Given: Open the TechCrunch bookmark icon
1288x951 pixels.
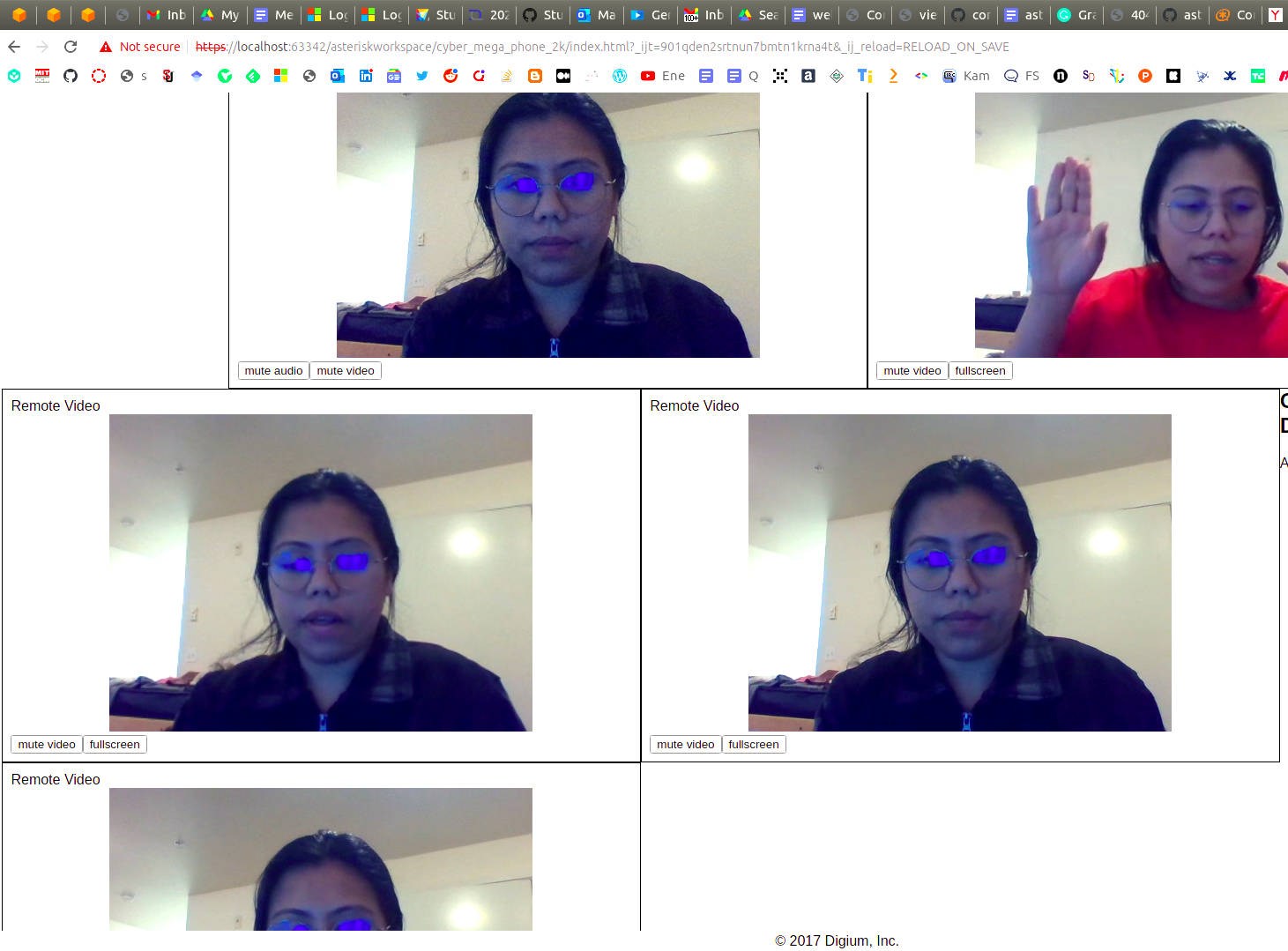Looking at the screenshot, I should tap(1258, 76).
